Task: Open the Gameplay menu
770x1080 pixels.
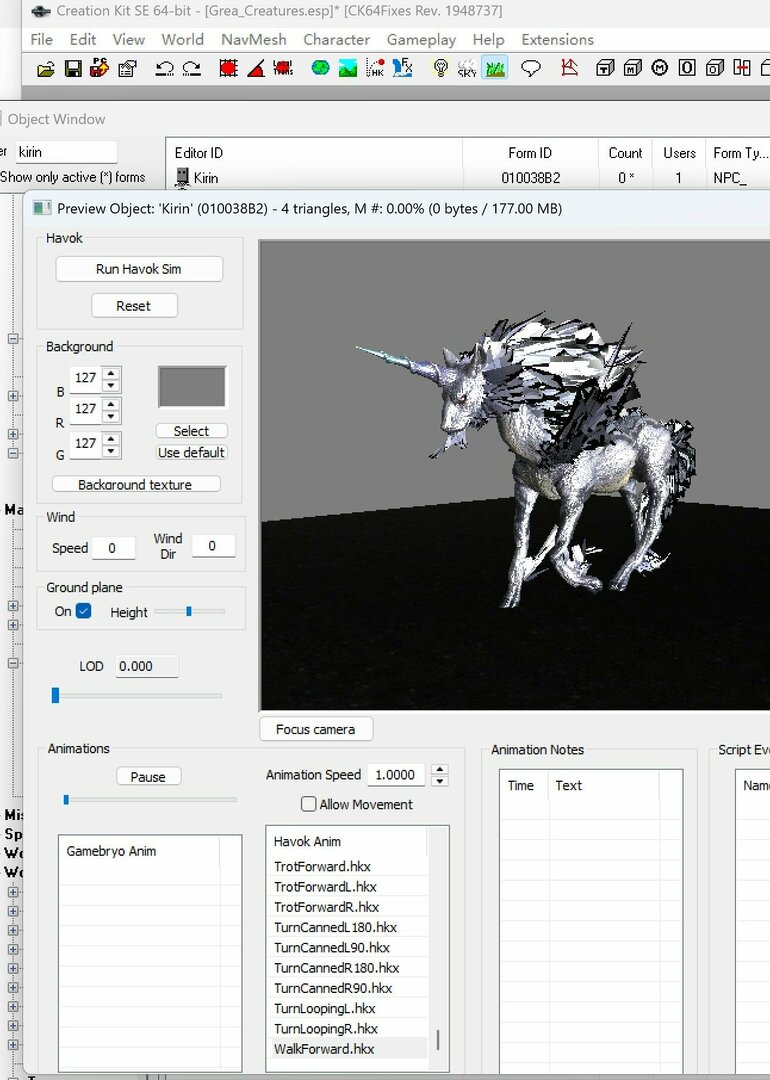Action: 422,40
